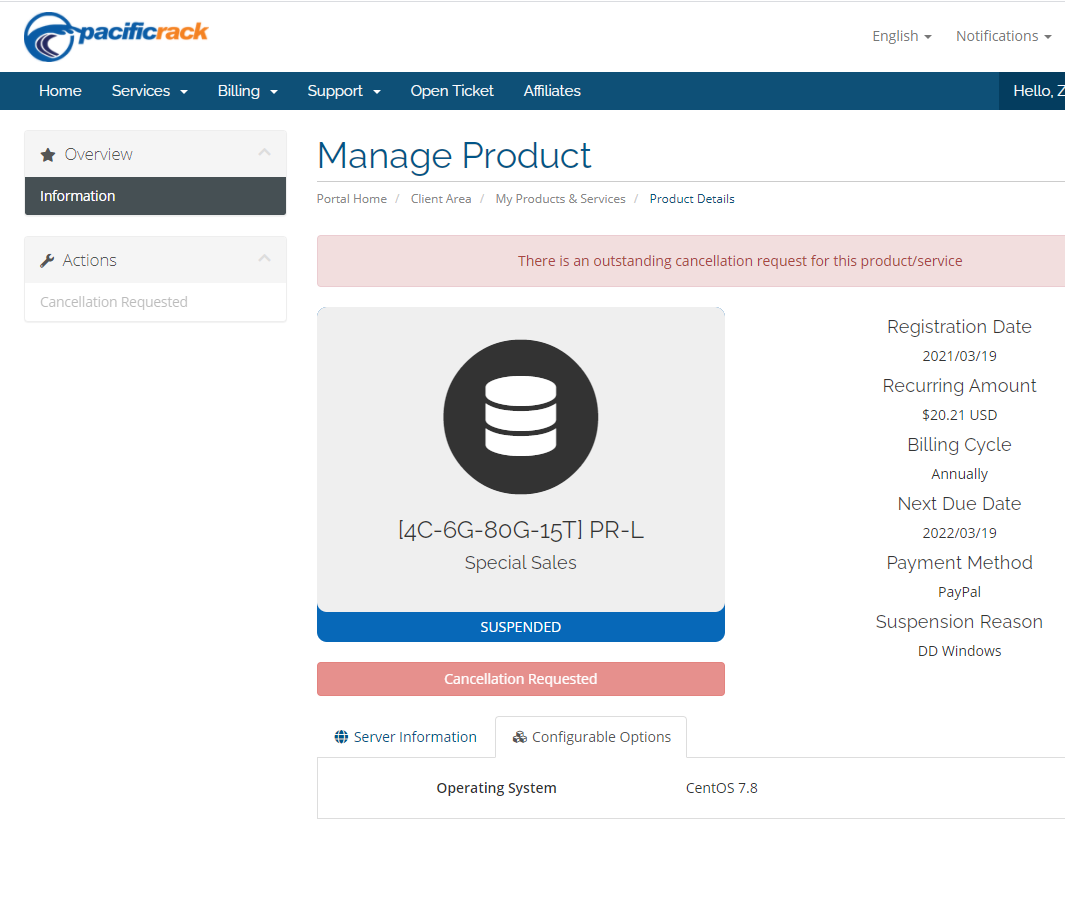1065x909 pixels.
Task: Select Information in the Overview sidebar
Action: pyautogui.click(x=156, y=196)
